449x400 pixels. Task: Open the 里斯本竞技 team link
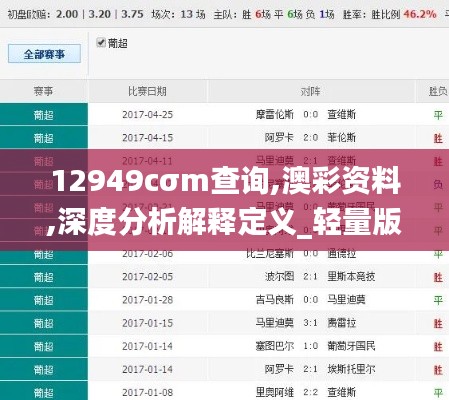click(x=351, y=276)
